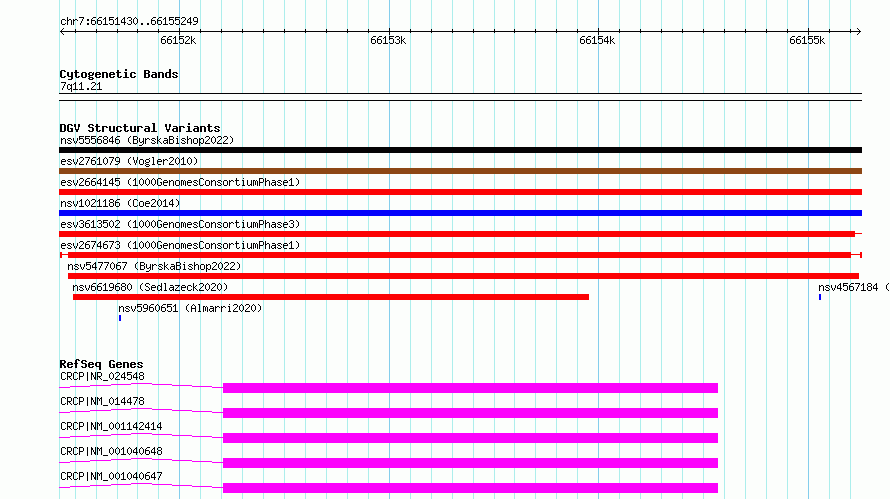
Task: Click the esv2674673 (1000GenomesConsortiumPhase1) label
Action: pos(180,245)
